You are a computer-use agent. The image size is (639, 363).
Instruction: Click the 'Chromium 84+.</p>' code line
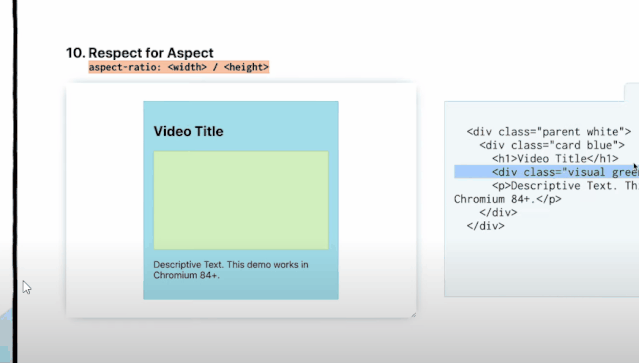tap(508, 199)
